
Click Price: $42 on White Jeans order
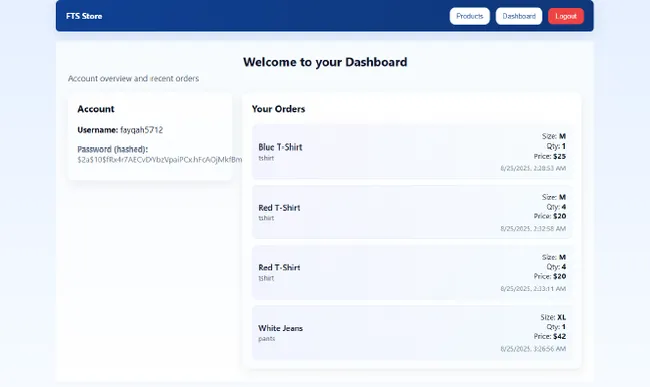pyautogui.click(x=550, y=336)
